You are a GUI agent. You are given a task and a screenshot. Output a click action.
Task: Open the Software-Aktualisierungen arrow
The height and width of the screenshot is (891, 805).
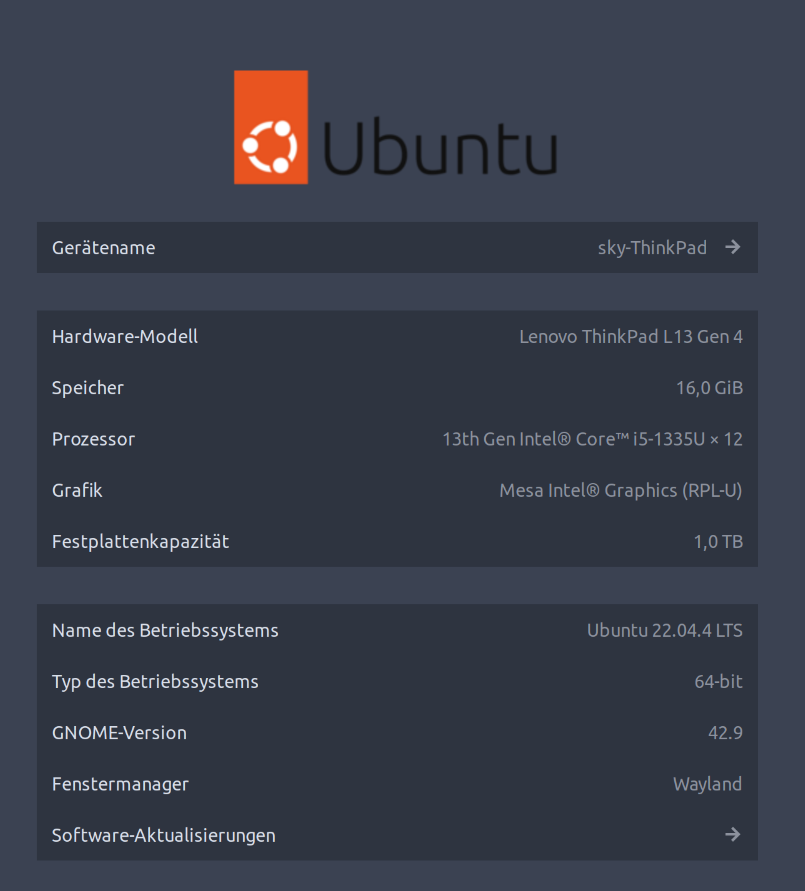733,834
